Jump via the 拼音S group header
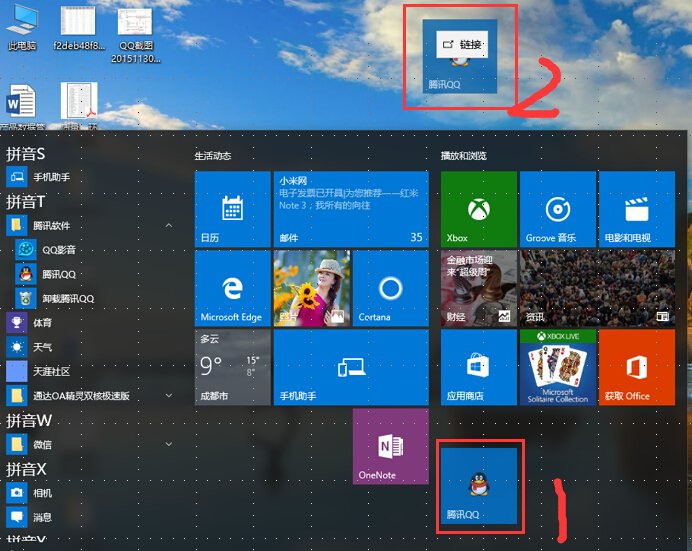Image resolution: width=692 pixels, height=551 pixels. point(26,154)
